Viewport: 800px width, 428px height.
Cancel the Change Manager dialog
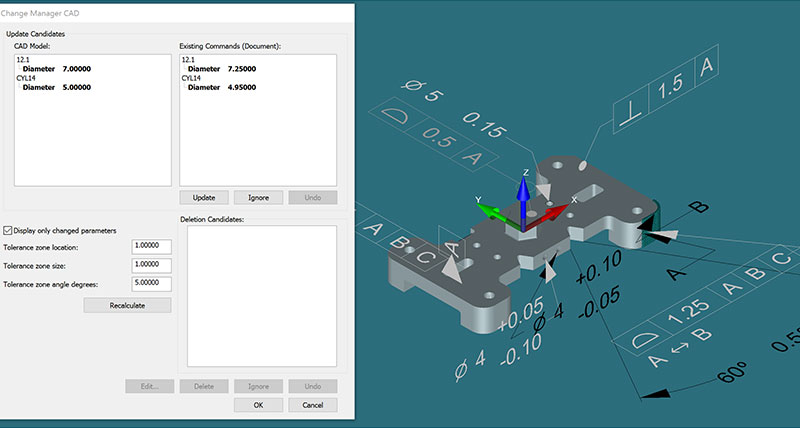312,405
